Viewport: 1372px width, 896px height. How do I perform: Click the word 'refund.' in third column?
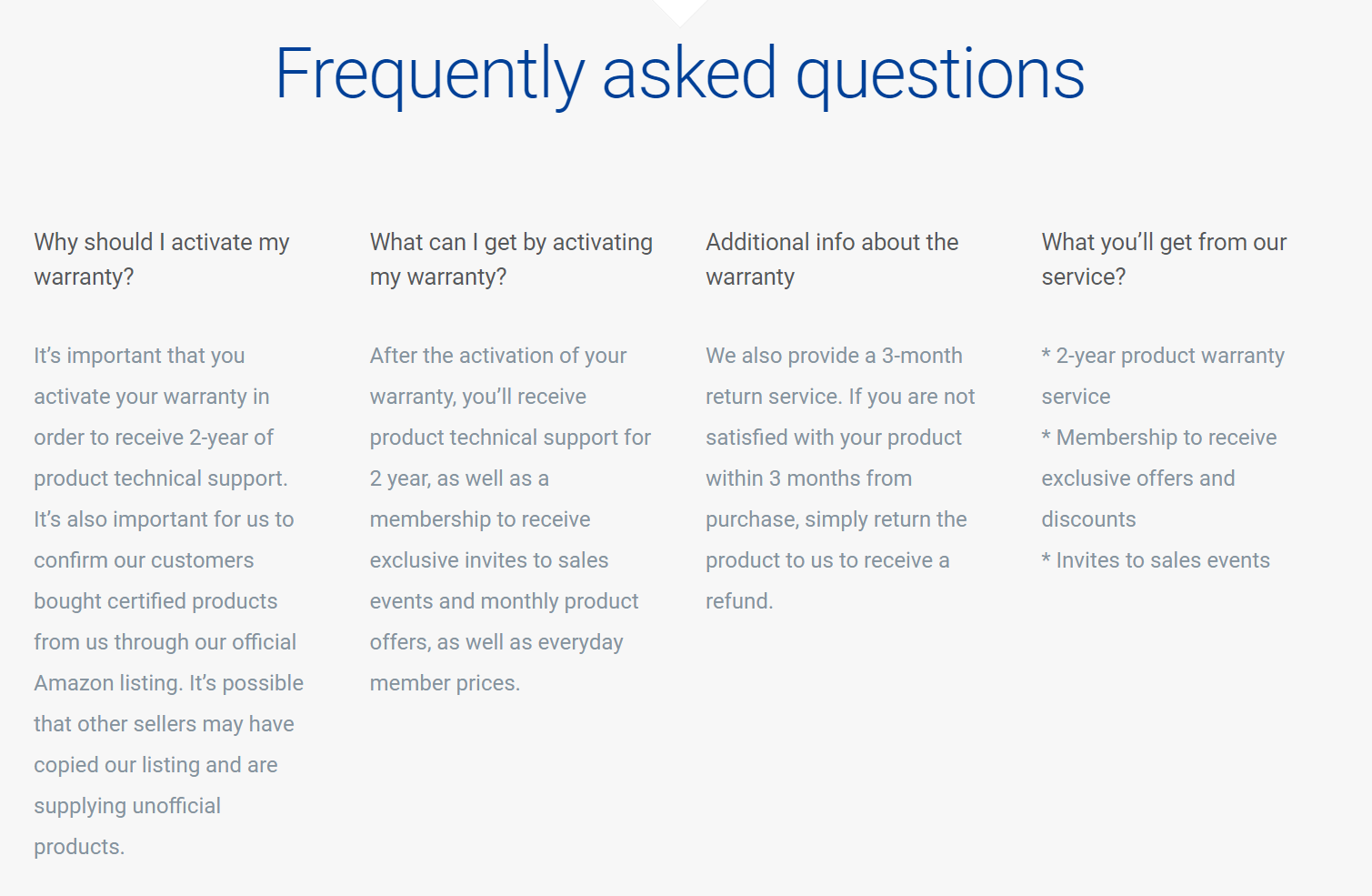pyautogui.click(x=739, y=601)
